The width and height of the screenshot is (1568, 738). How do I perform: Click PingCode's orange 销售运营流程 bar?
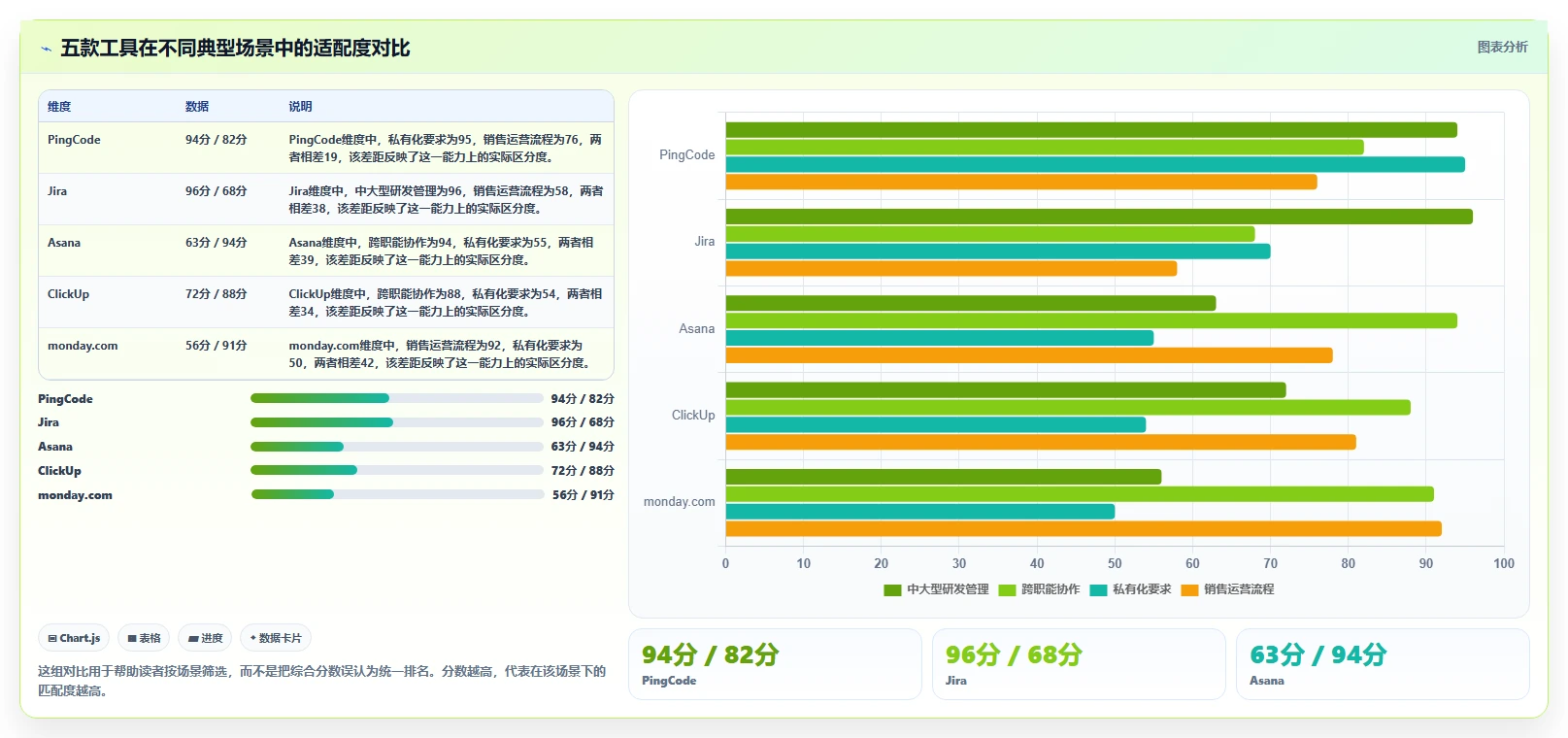click(1021, 183)
